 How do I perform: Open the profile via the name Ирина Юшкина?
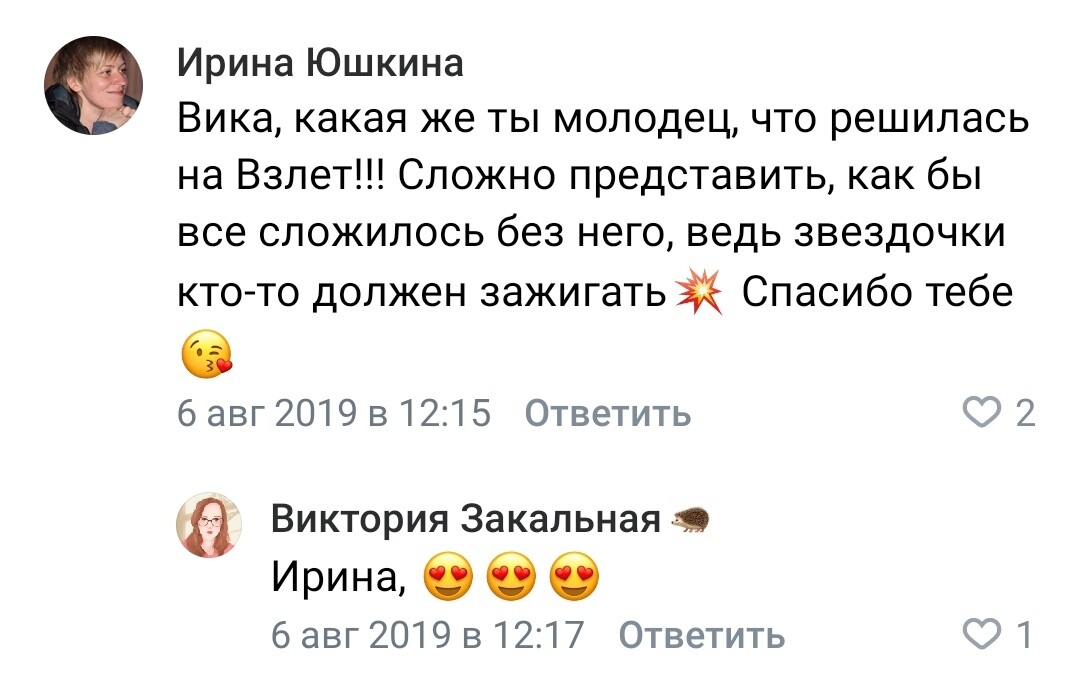320,64
